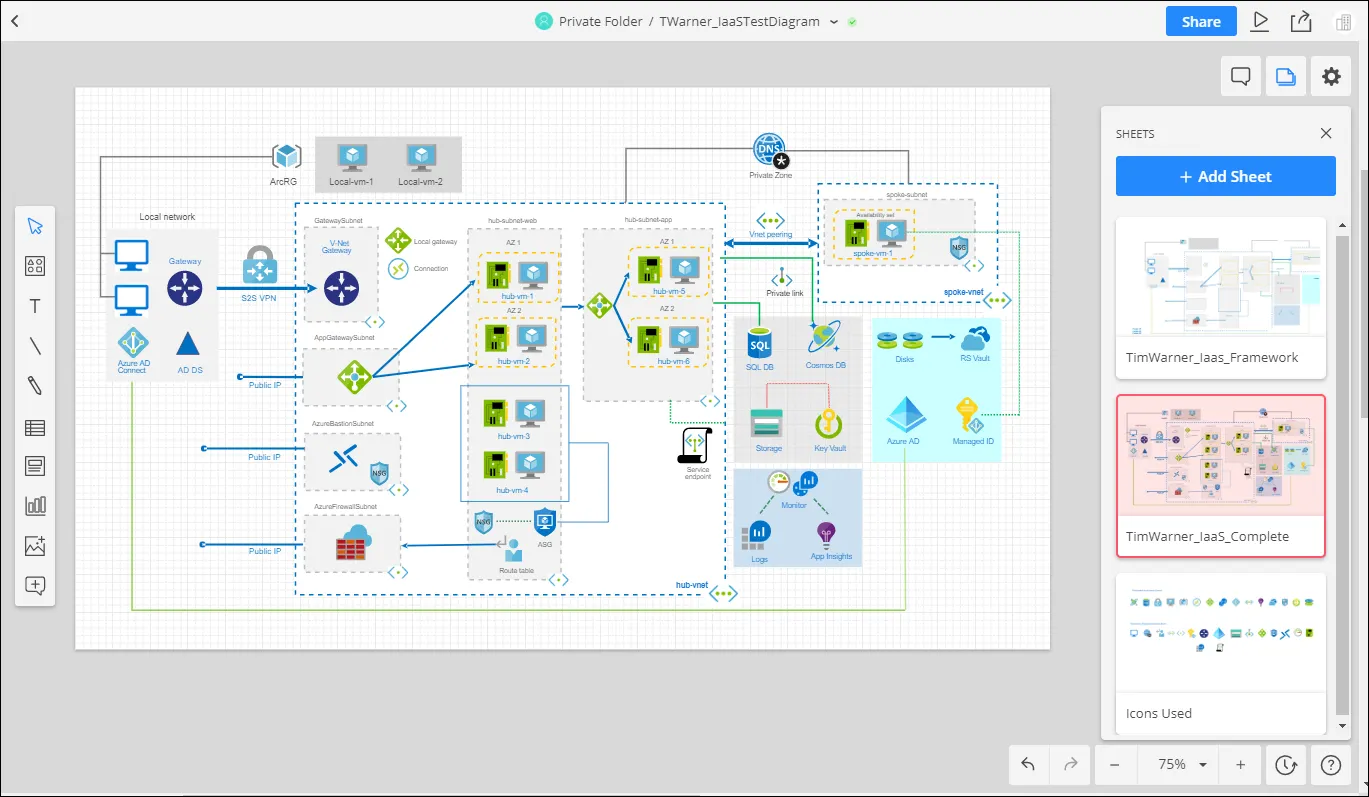Close the Sheets panel
1369x797 pixels.
(x=1326, y=133)
